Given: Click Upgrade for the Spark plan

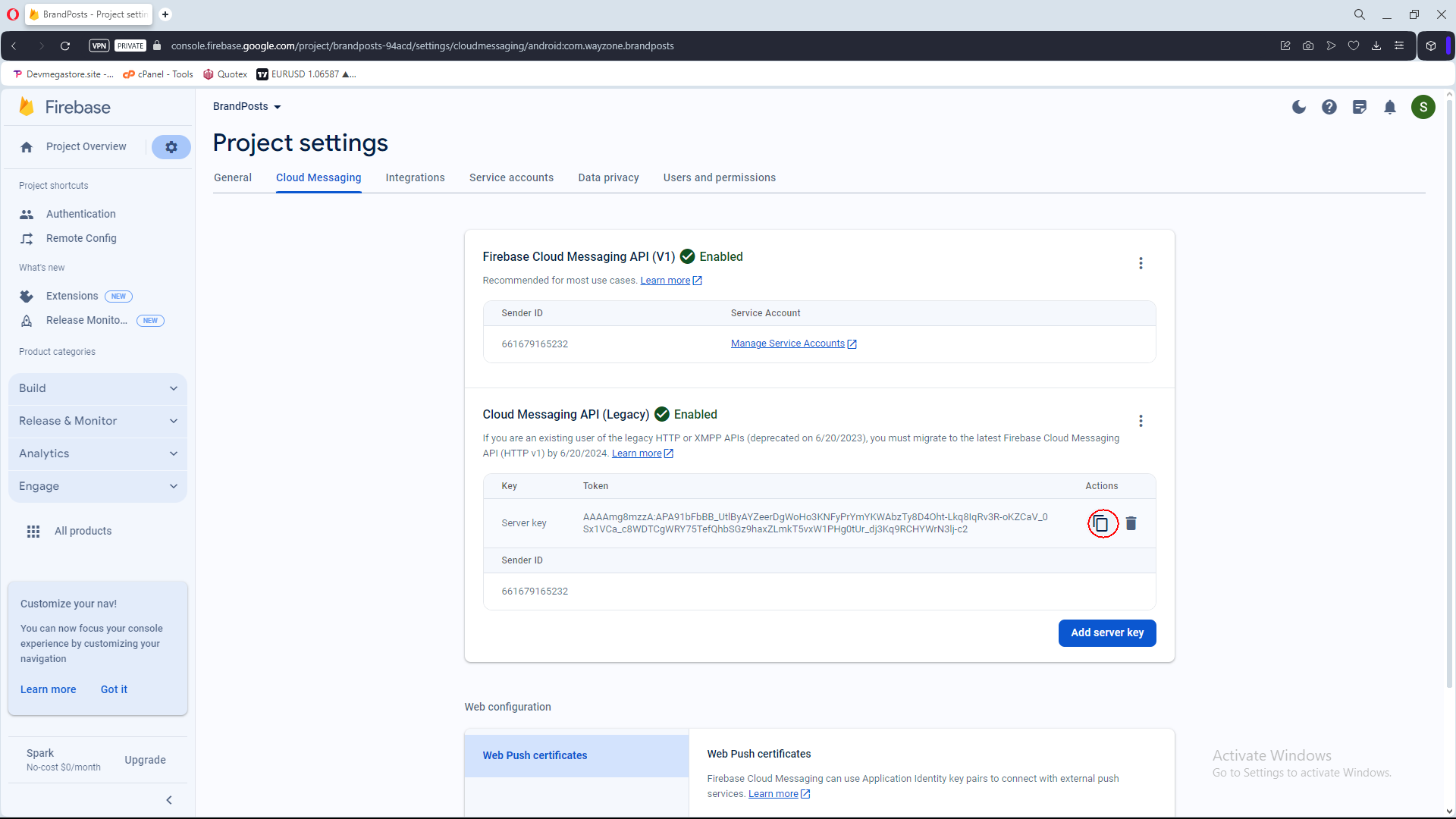Looking at the screenshot, I should click(145, 760).
